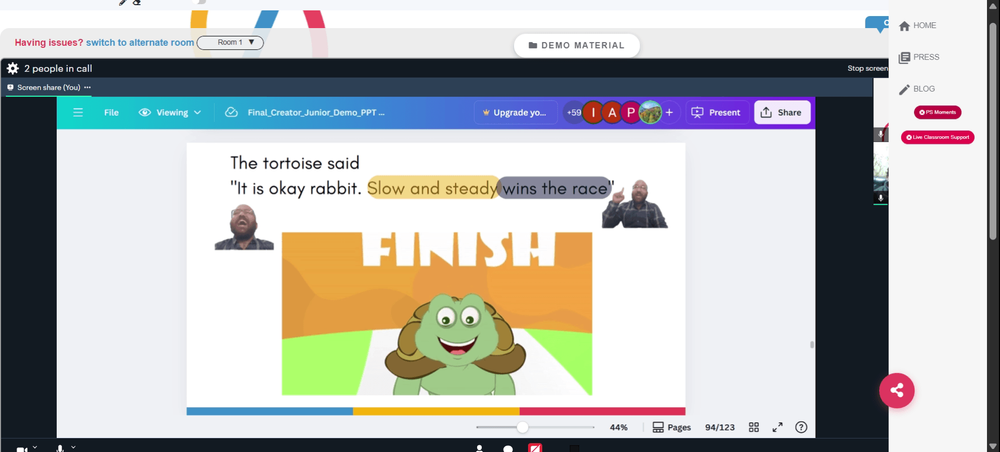Screen dimensions: 1000x452
Task: Click the cloud save status icon
Action: point(232,112)
